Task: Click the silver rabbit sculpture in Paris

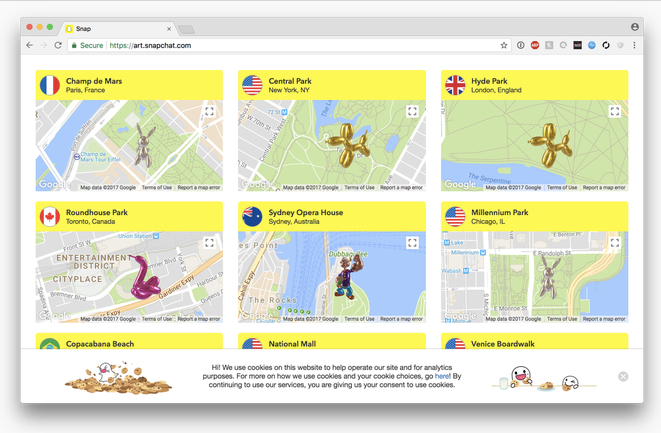Action: coord(143,145)
